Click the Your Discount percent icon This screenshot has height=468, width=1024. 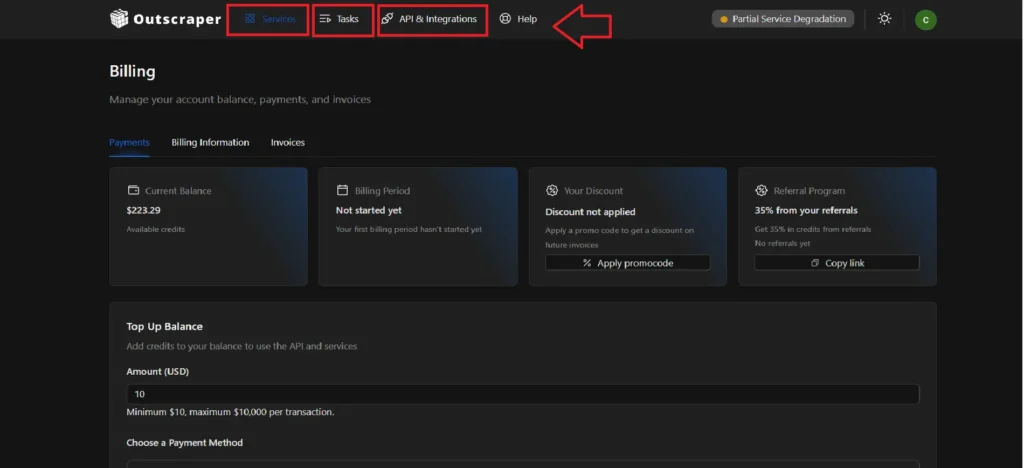click(x=552, y=190)
